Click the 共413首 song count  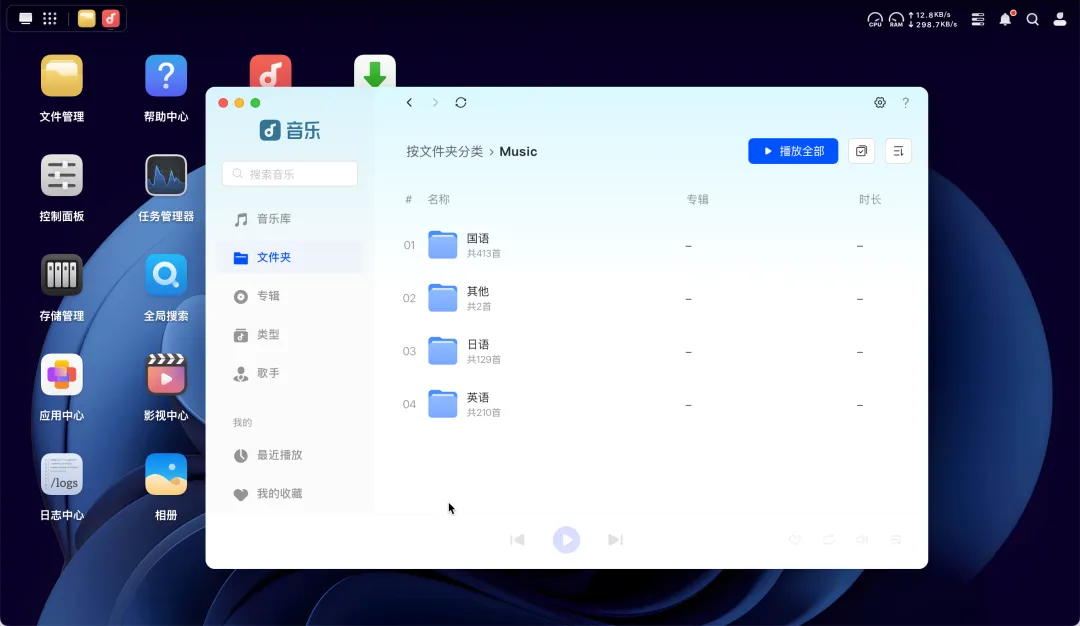[484, 253]
